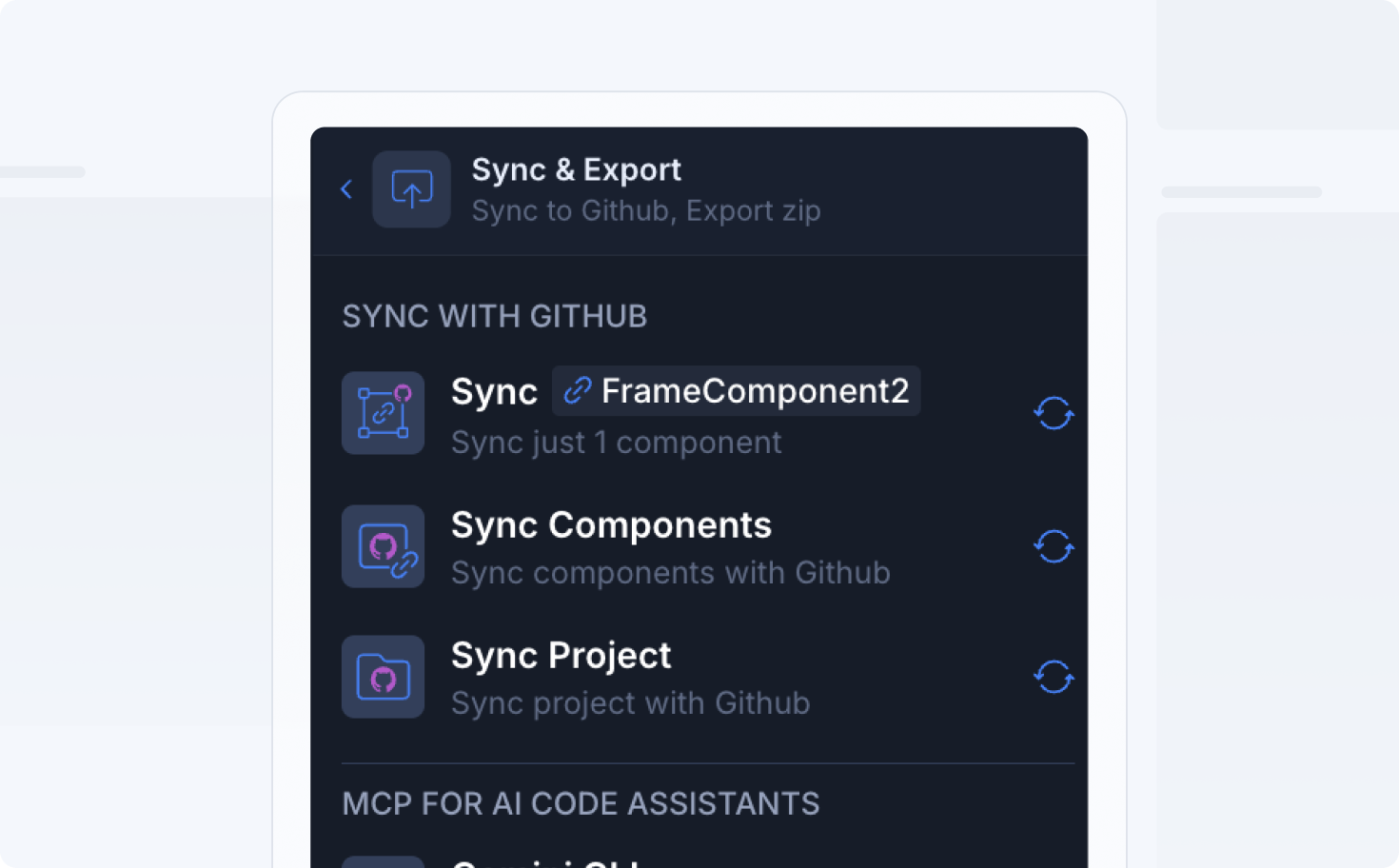Click the sync arrows next to Sync Project
The width and height of the screenshot is (1399, 868).
click(x=1054, y=677)
